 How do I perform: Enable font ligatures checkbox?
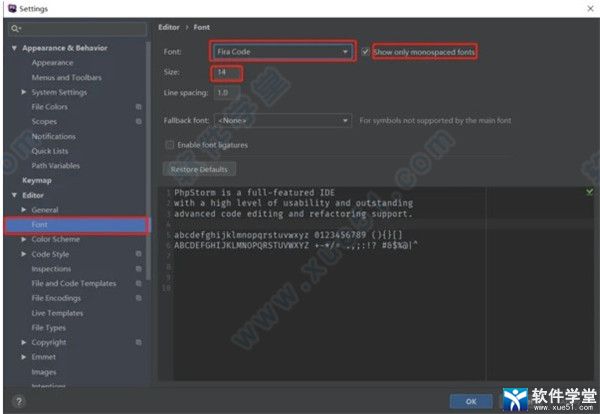click(169, 145)
